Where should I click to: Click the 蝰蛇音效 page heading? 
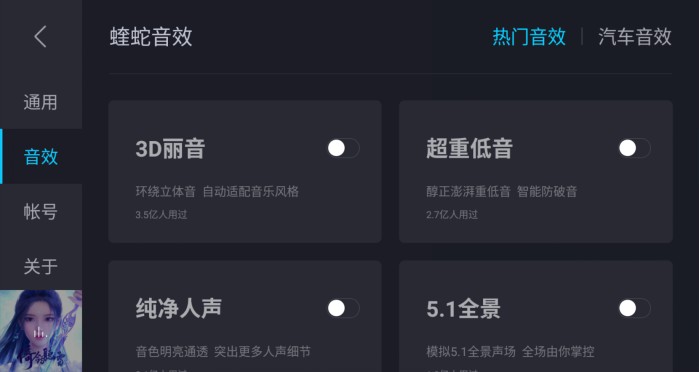[x=151, y=37]
